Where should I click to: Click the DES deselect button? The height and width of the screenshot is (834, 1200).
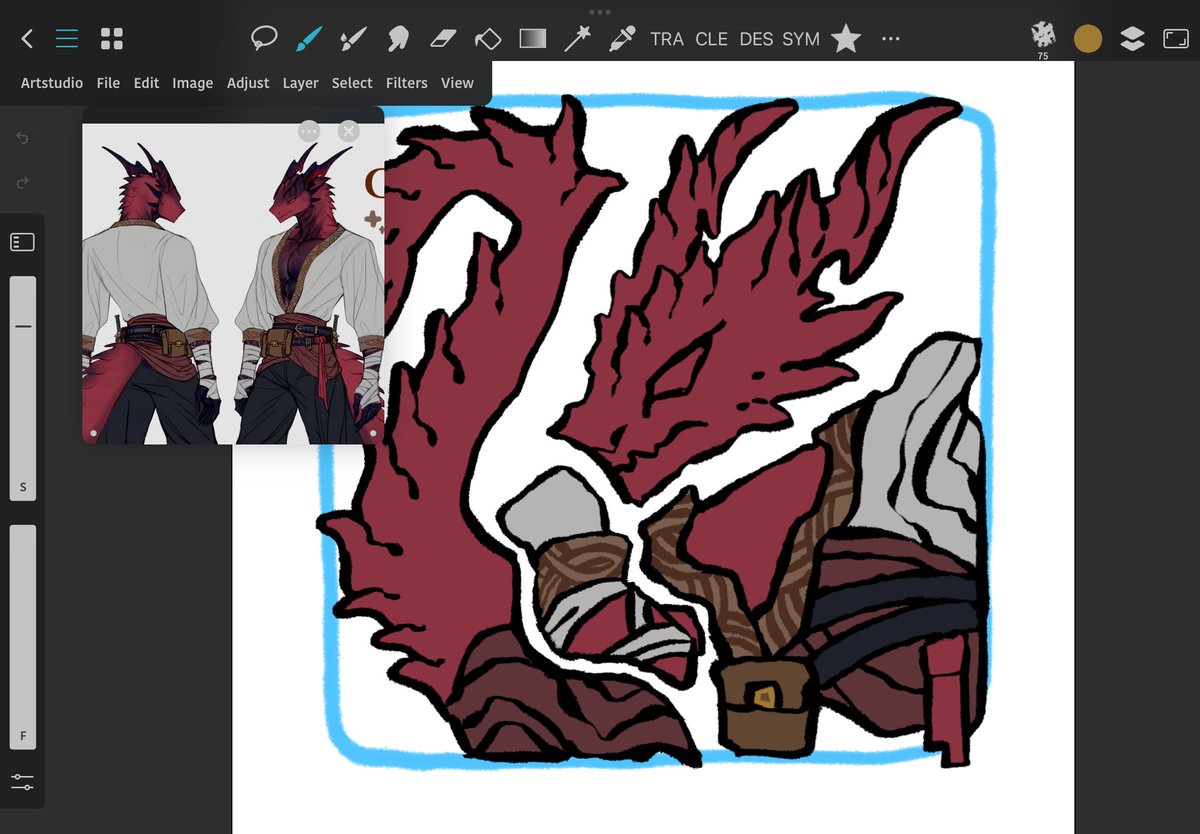coord(756,39)
